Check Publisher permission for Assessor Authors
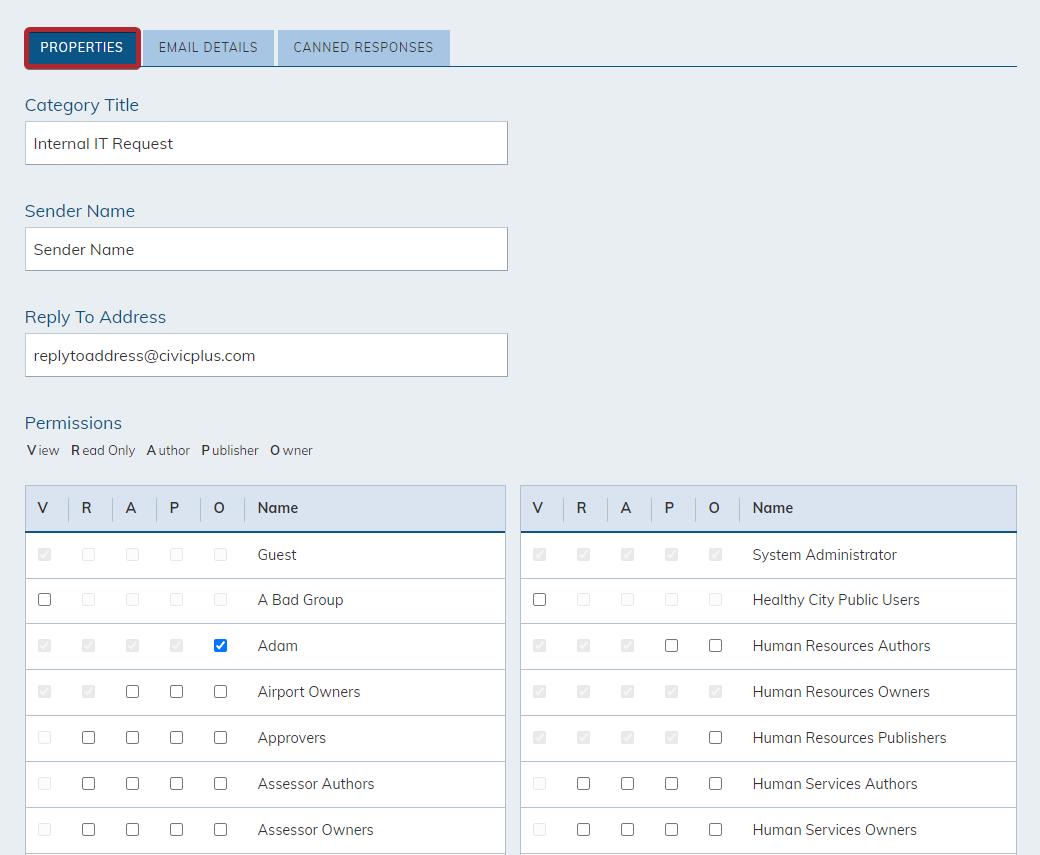The image size is (1040, 855). 176,783
